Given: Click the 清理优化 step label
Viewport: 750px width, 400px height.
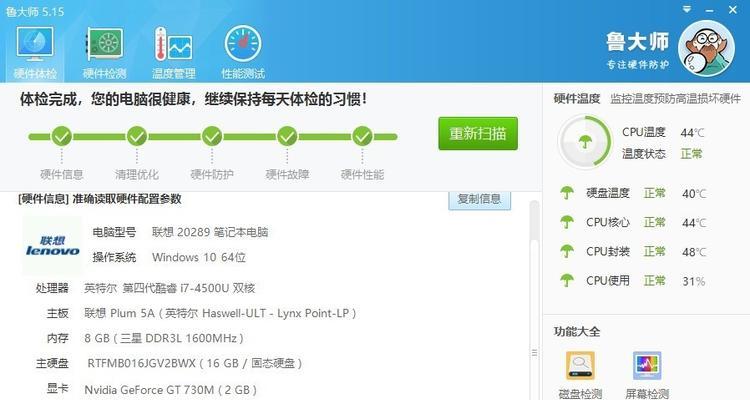Looking at the screenshot, I should coord(137,175).
